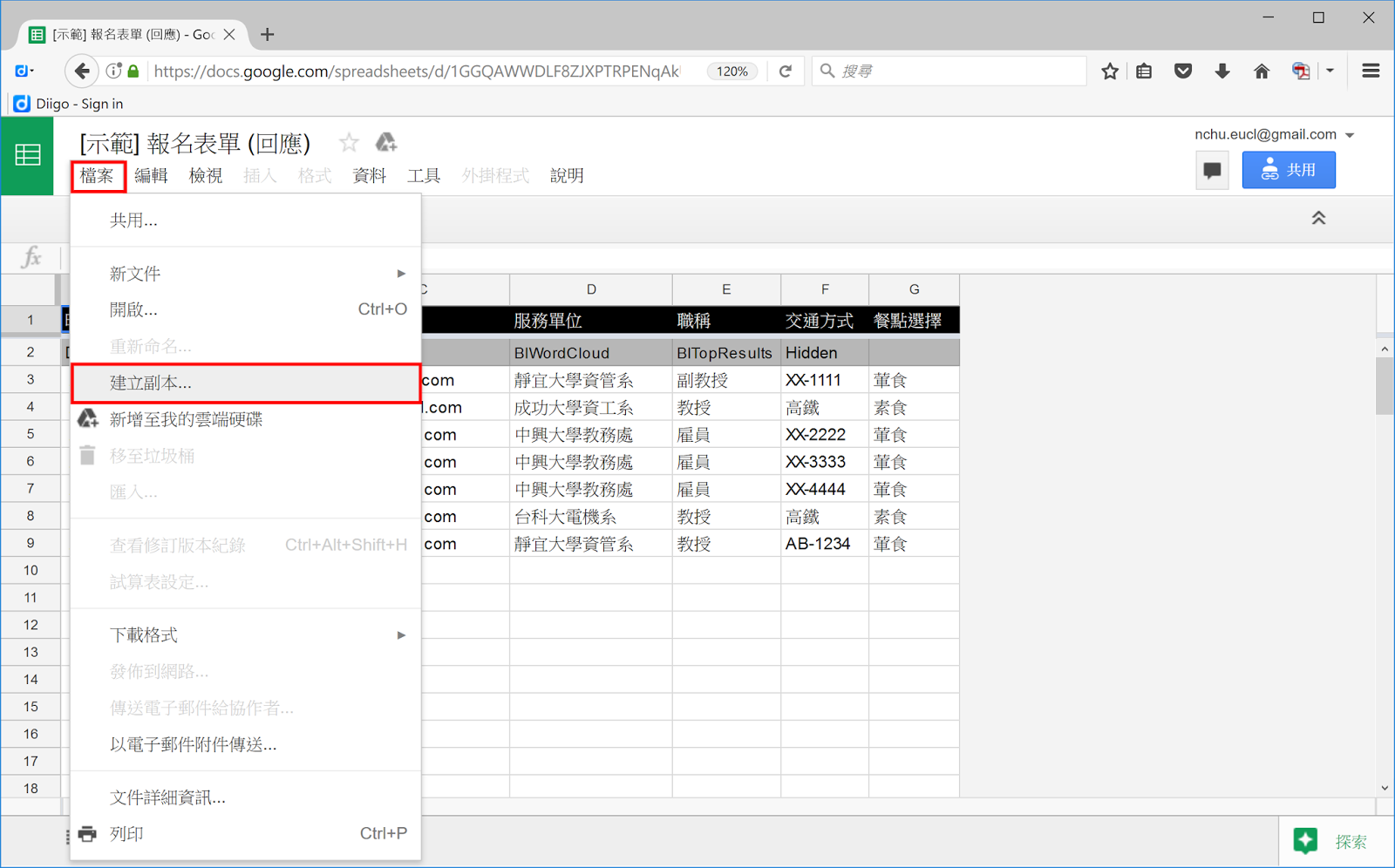This screenshot has width=1395, height=868.
Task: Click the spreadsheet title [示範] 報名表單 (回應)
Action: (195, 143)
